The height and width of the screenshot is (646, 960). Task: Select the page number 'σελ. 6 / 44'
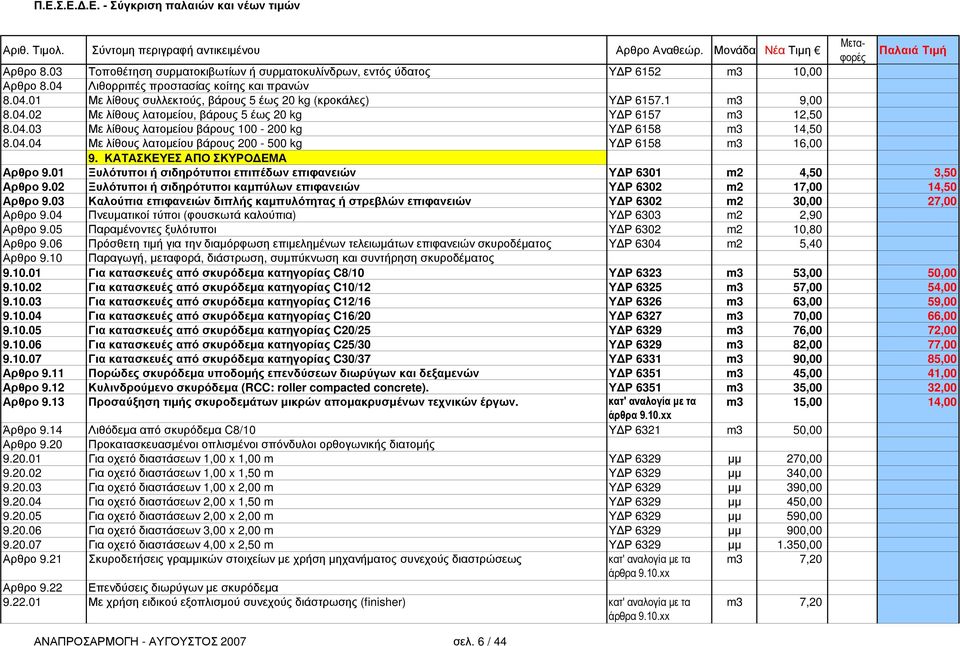tap(480, 641)
